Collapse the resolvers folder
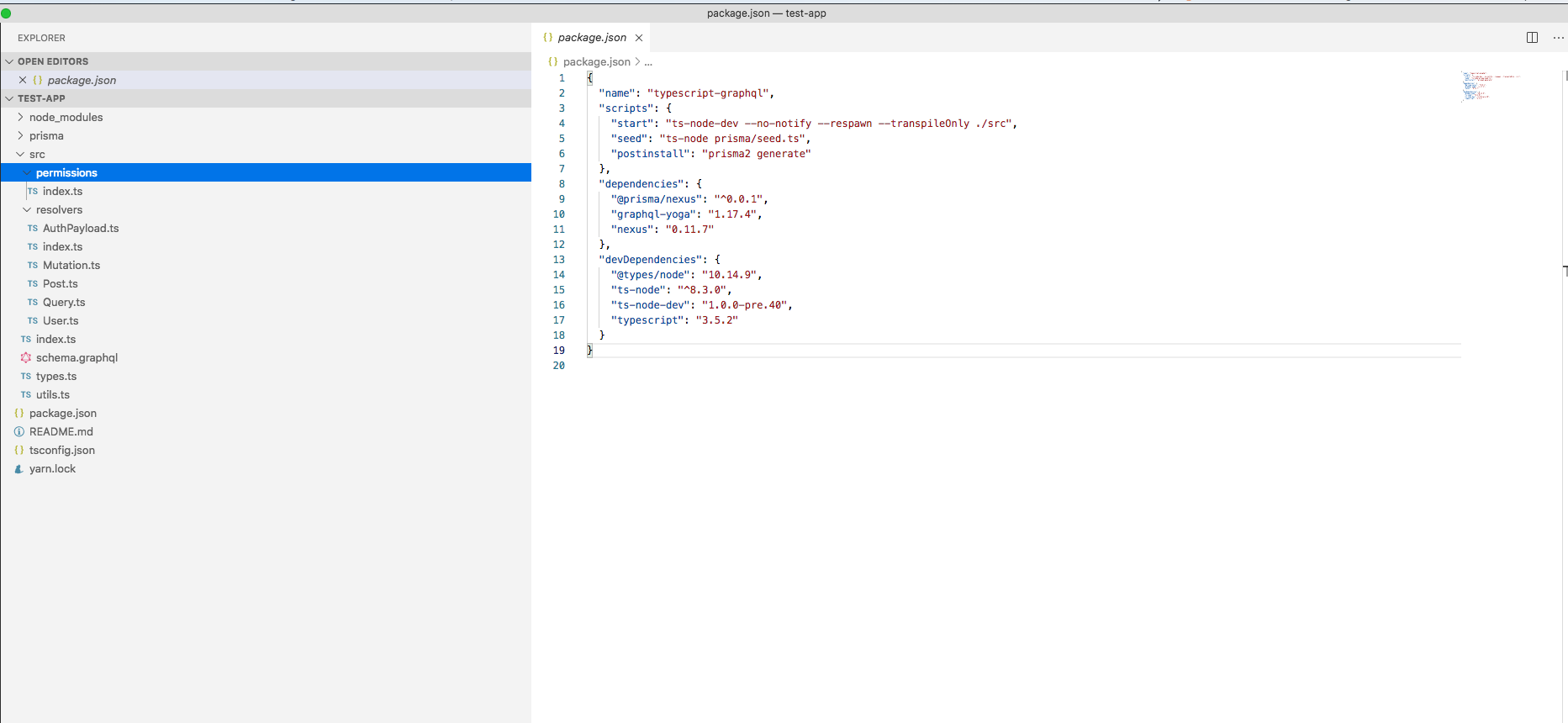 27,209
